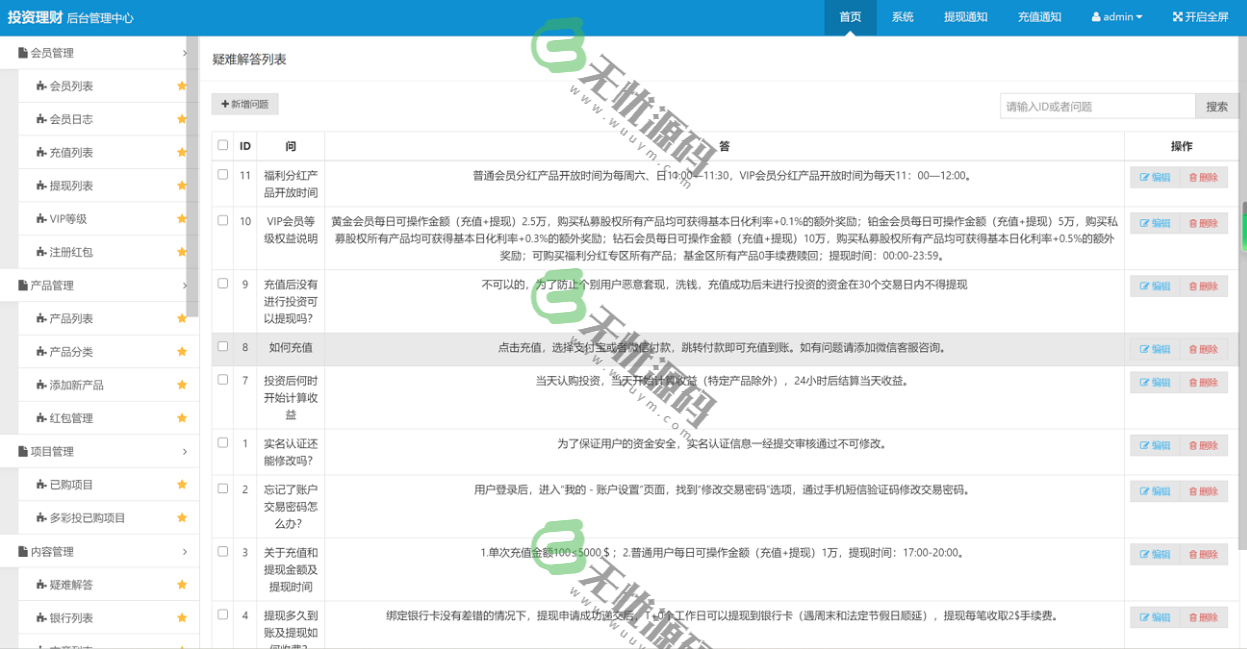The height and width of the screenshot is (649, 1247).
Task: Switch to the 系统 tab
Action: (902, 17)
